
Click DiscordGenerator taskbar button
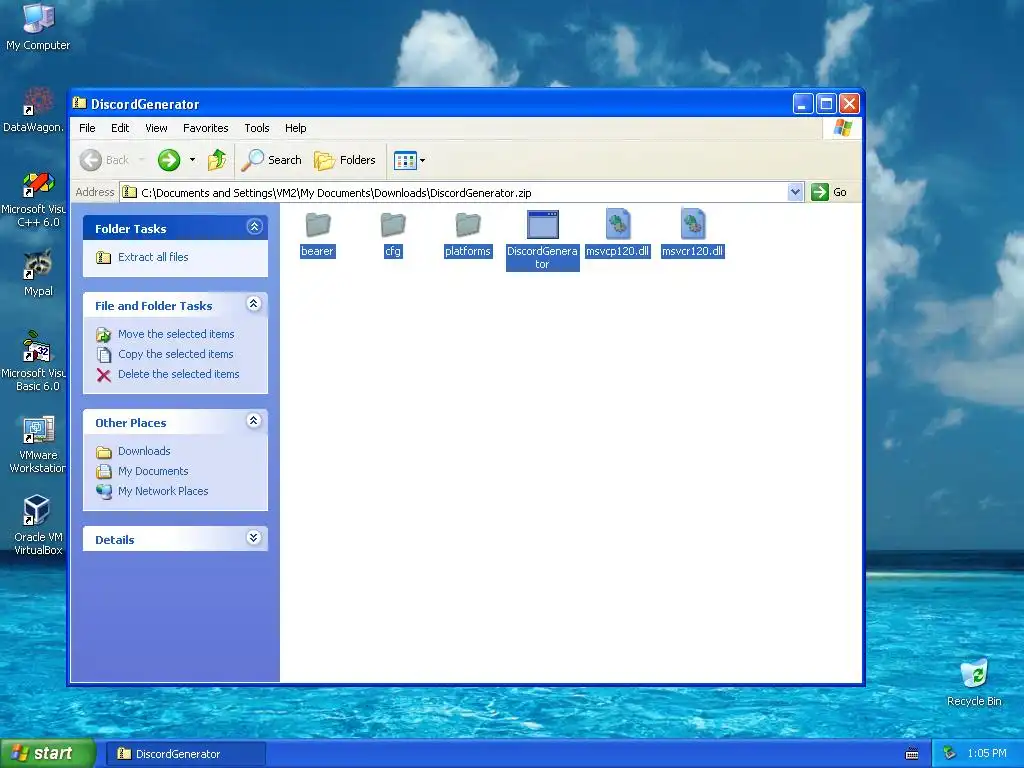pos(186,754)
